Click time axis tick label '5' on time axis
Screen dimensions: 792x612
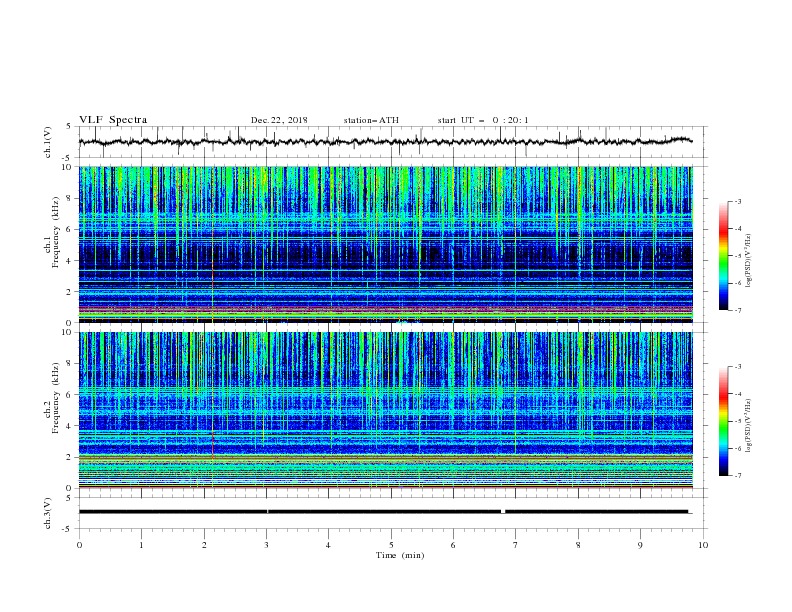pos(391,545)
